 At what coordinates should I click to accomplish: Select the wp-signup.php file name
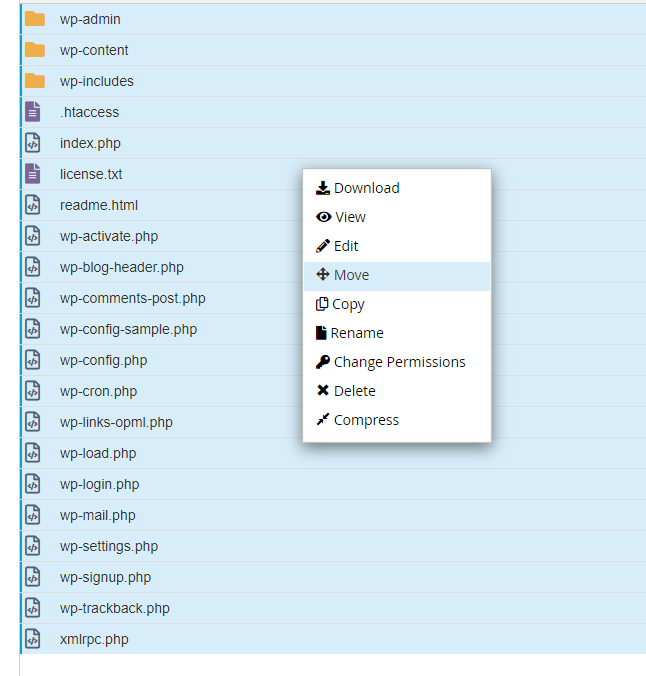[x=105, y=578]
